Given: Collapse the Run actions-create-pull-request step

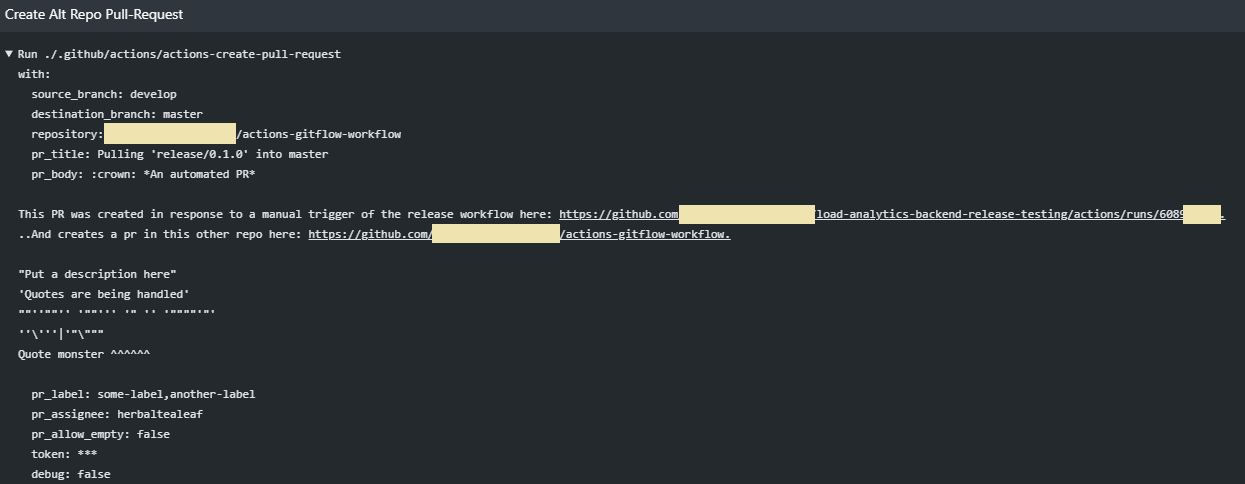Looking at the screenshot, I should pyautogui.click(x=9, y=54).
